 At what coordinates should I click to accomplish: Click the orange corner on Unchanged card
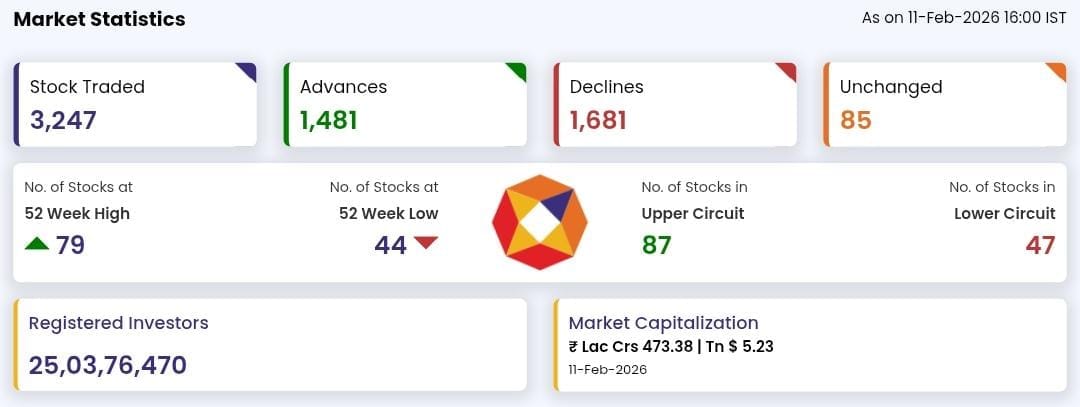click(x=1058, y=70)
